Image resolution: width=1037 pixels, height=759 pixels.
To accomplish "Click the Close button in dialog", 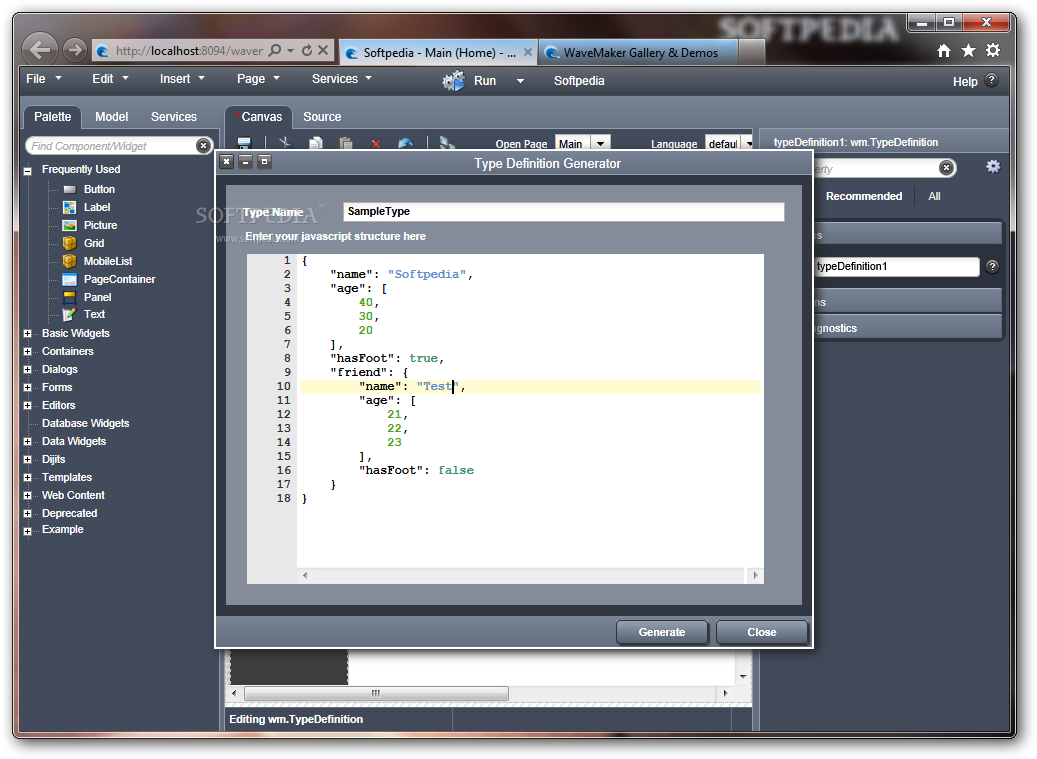I will pos(761,632).
